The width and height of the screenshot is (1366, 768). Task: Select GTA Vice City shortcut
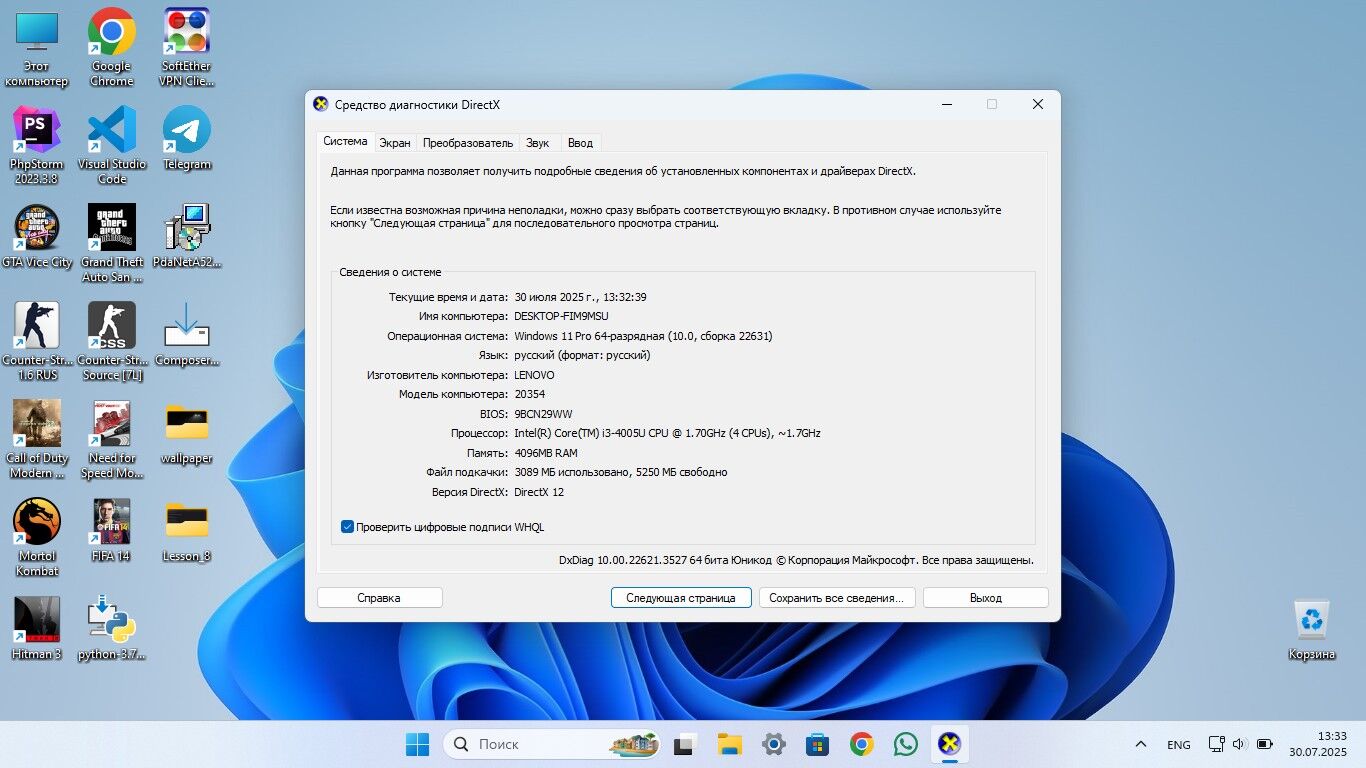[37, 236]
